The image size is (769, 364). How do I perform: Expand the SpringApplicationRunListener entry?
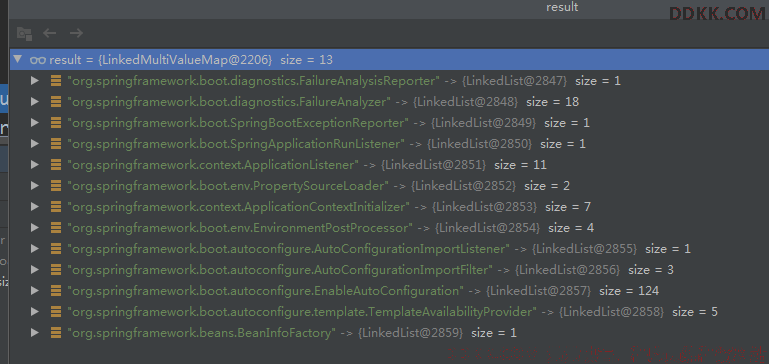click(34, 144)
